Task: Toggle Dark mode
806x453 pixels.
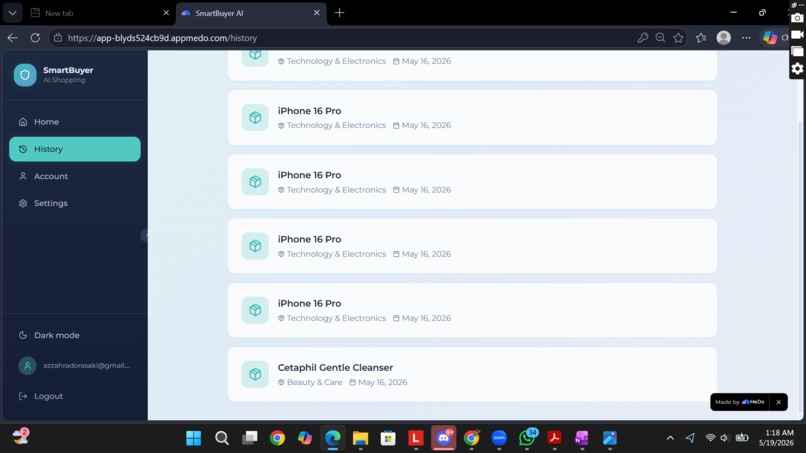Action: 75,335
